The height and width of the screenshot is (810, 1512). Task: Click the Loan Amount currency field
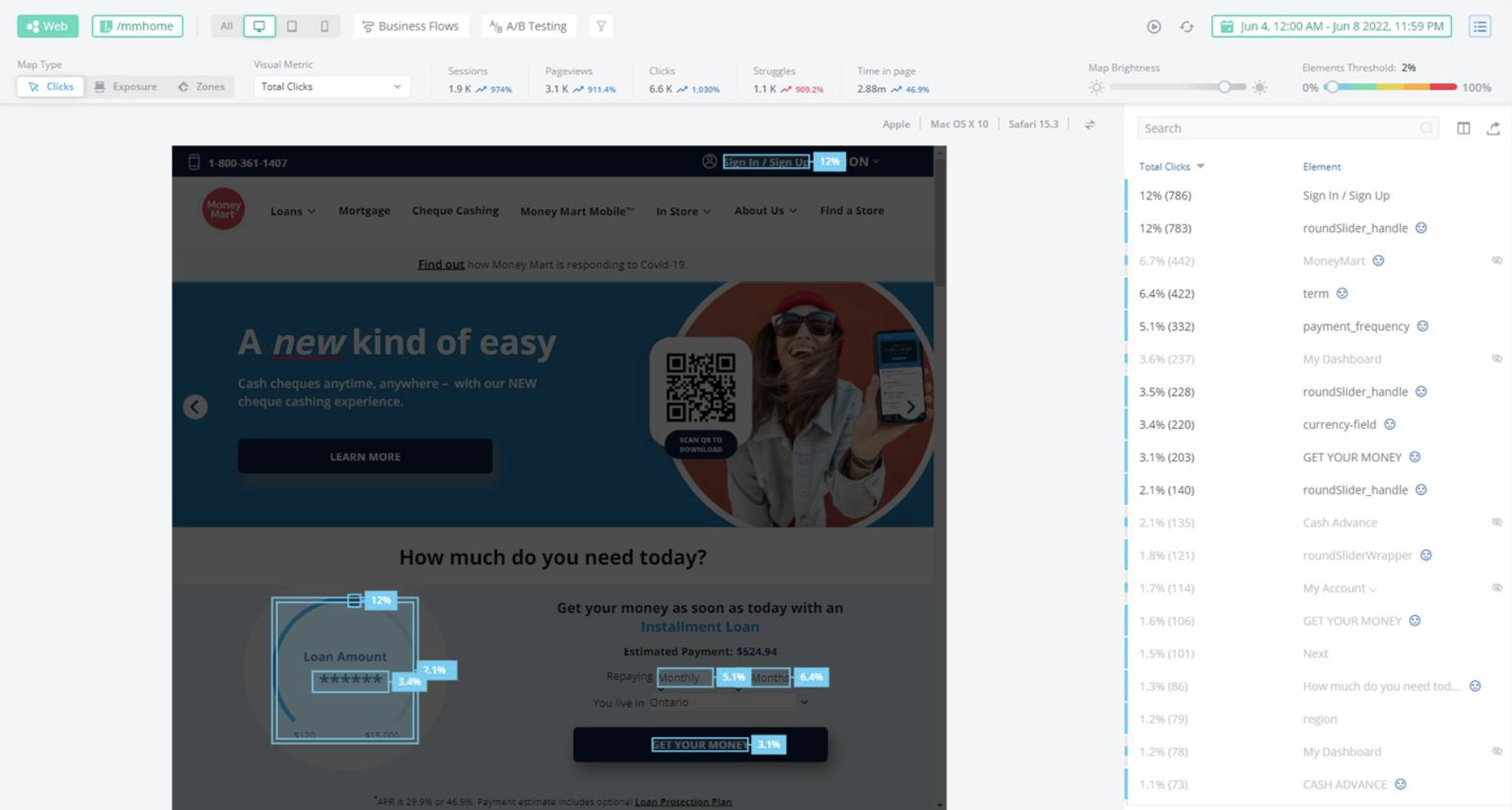click(350, 680)
